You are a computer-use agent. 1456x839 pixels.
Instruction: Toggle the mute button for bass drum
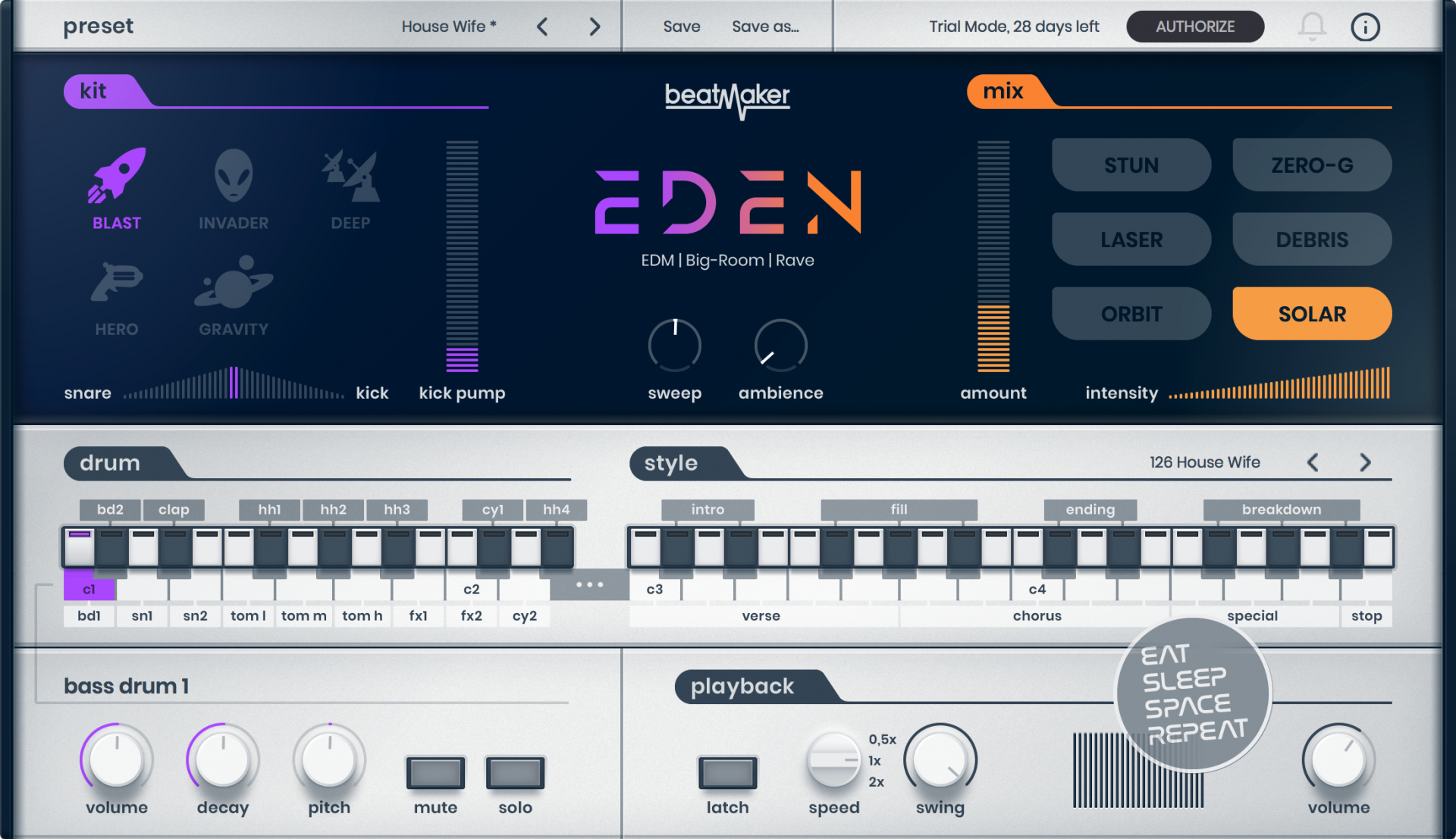(435, 773)
